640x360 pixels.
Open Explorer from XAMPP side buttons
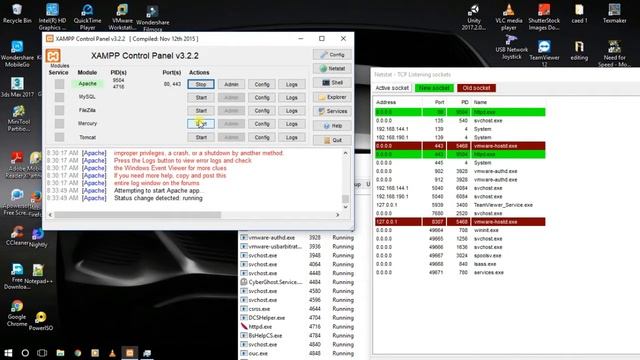[x=332, y=97]
